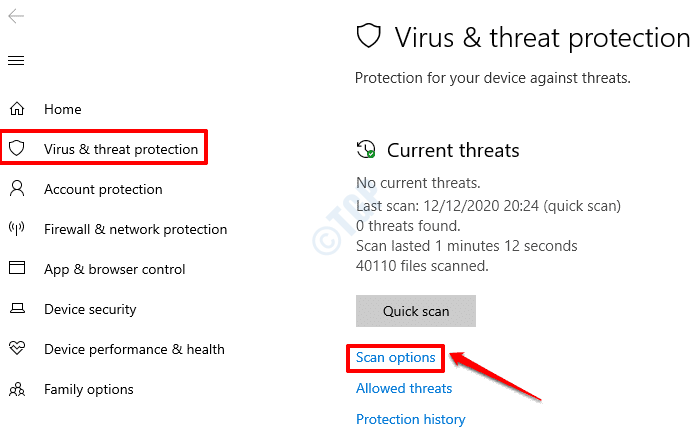Click the App & browser window icon
Screen dimensions: 693x439
point(17,268)
